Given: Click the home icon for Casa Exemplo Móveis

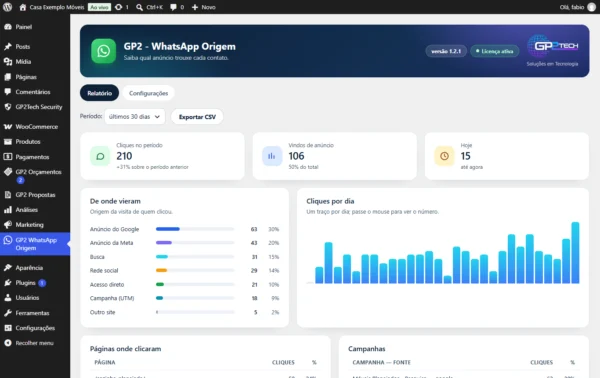Looking at the screenshot, I should [x=23, y=7].
